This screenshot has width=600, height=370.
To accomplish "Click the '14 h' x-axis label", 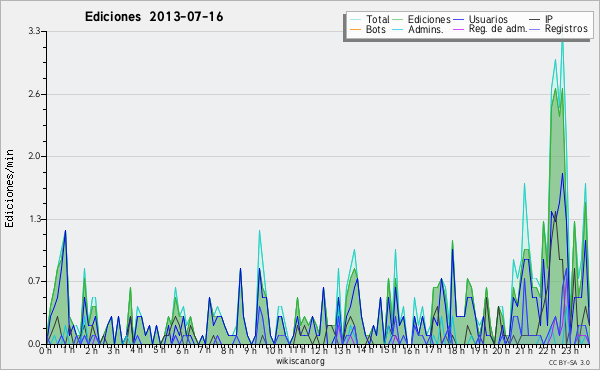I will coord(365,350).
